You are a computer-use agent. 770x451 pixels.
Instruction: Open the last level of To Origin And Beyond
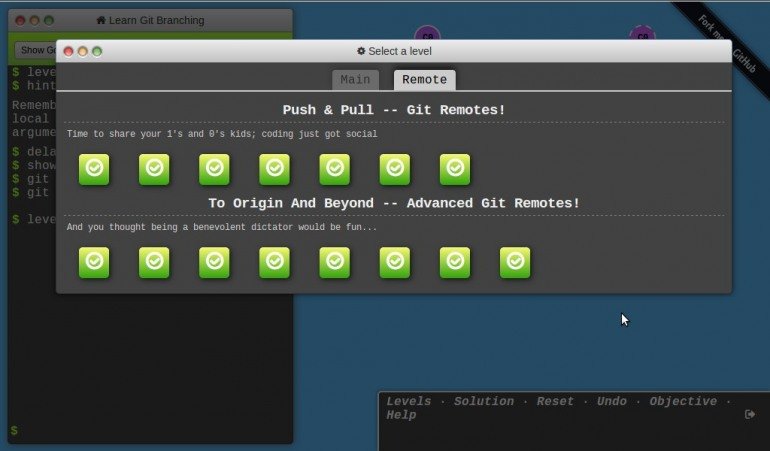point(514,262)
